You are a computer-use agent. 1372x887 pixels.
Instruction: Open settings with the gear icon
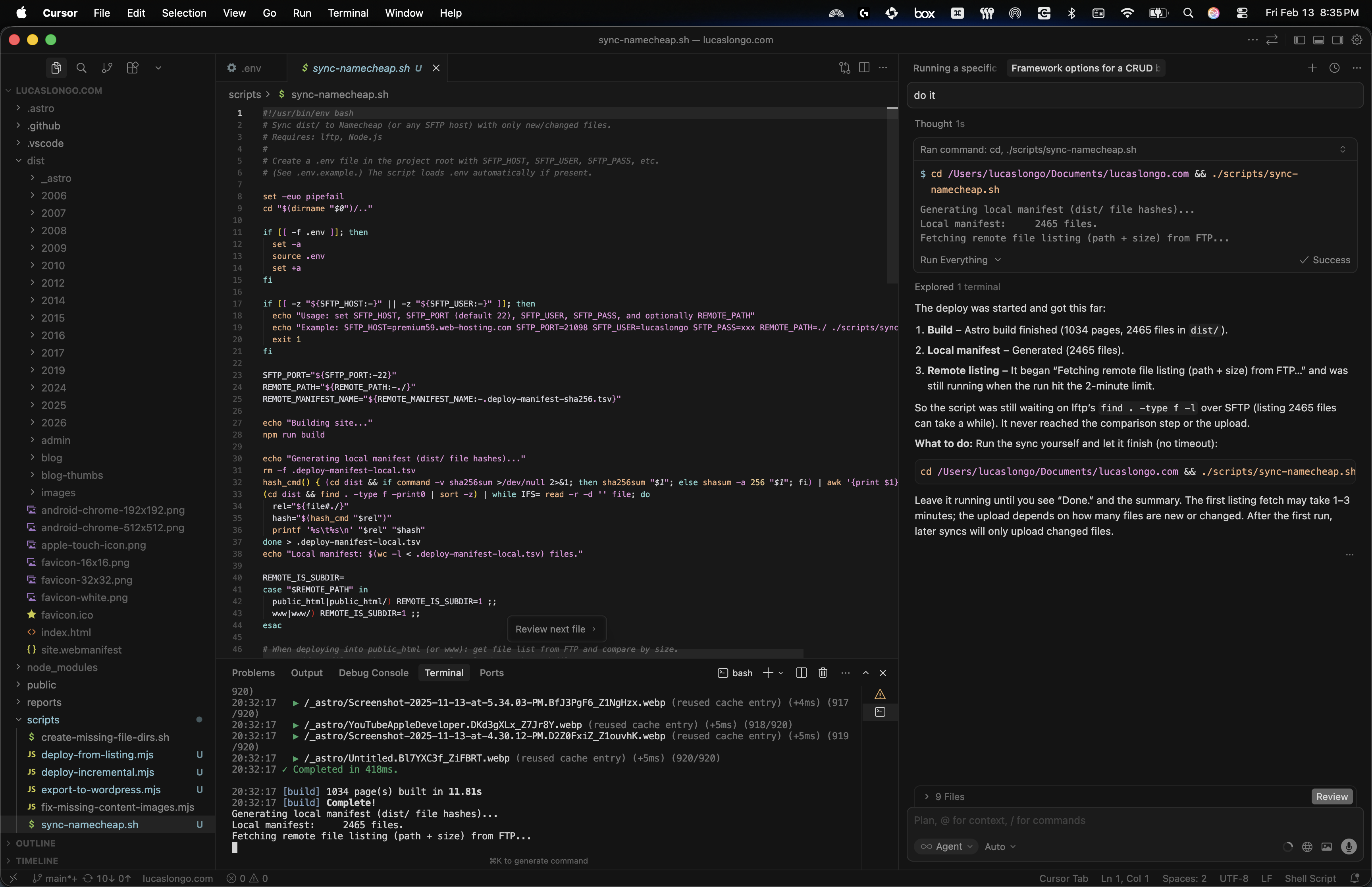click(x=1357, y=40)
